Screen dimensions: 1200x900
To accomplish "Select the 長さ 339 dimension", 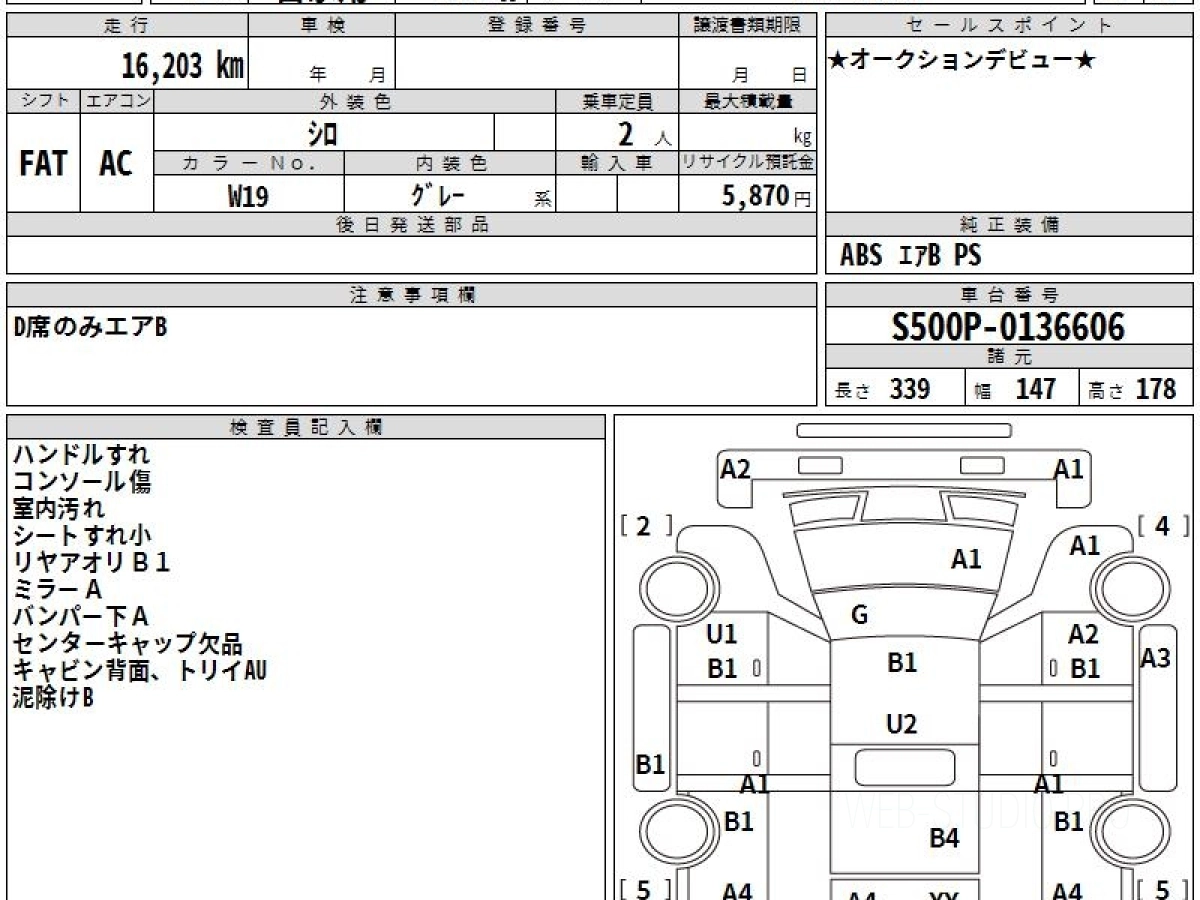I will point(883,389).
